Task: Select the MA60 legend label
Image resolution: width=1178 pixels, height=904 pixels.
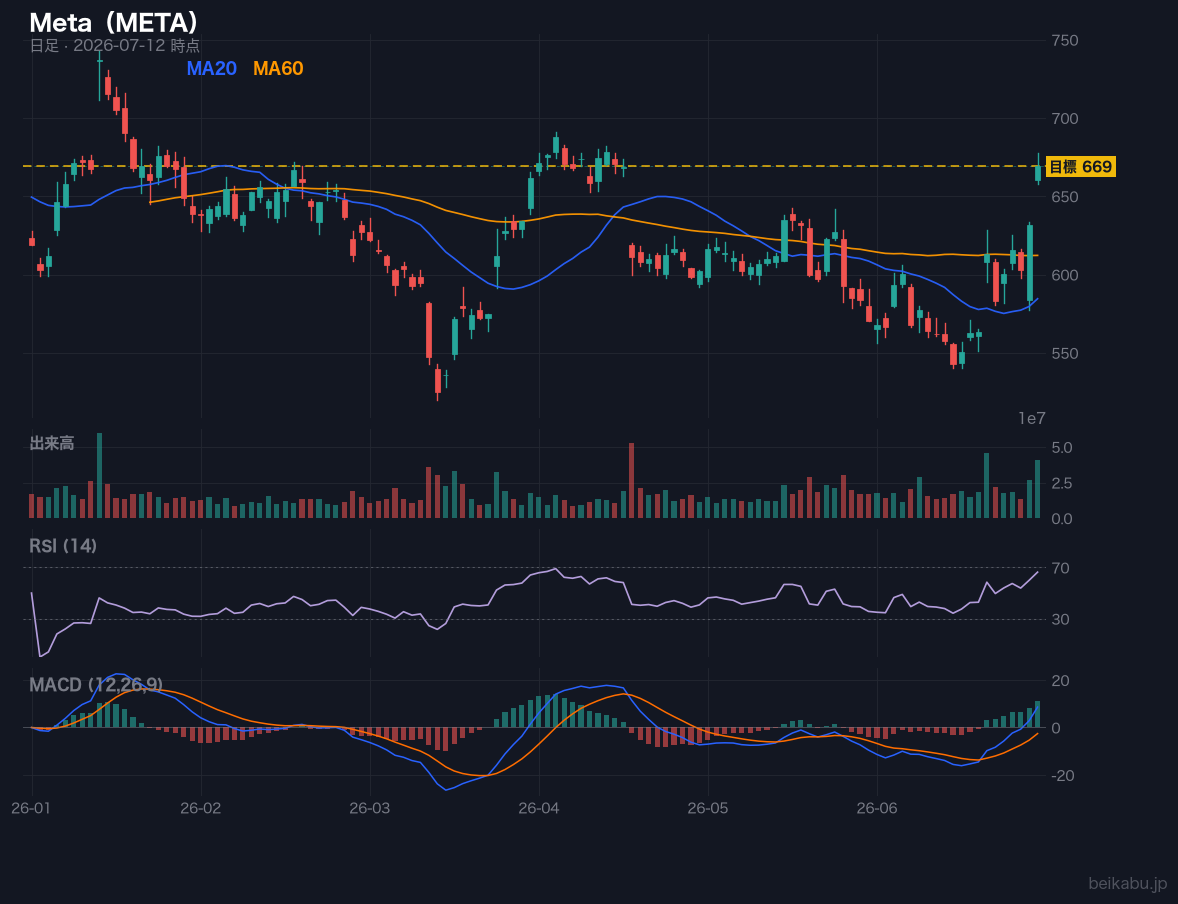Action: click(x=278, y=68)
